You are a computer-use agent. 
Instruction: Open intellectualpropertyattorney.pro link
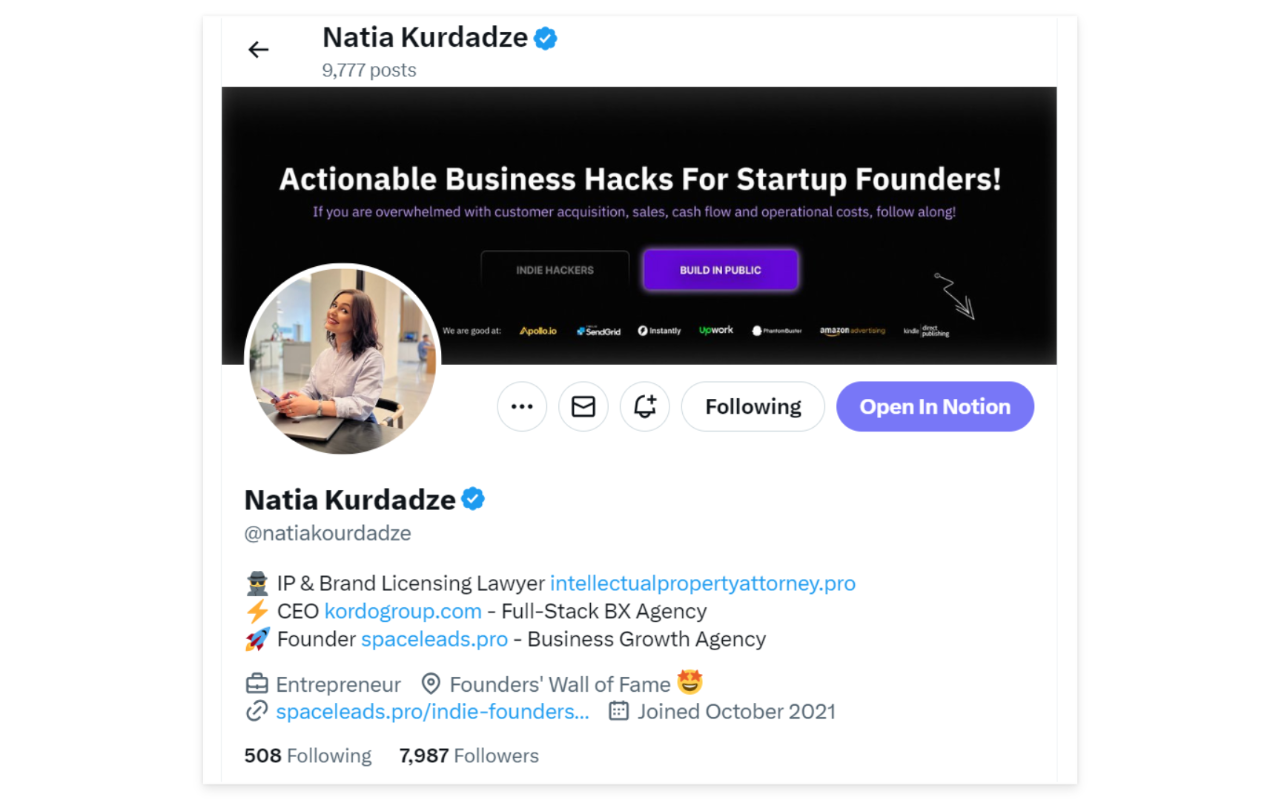703,583
